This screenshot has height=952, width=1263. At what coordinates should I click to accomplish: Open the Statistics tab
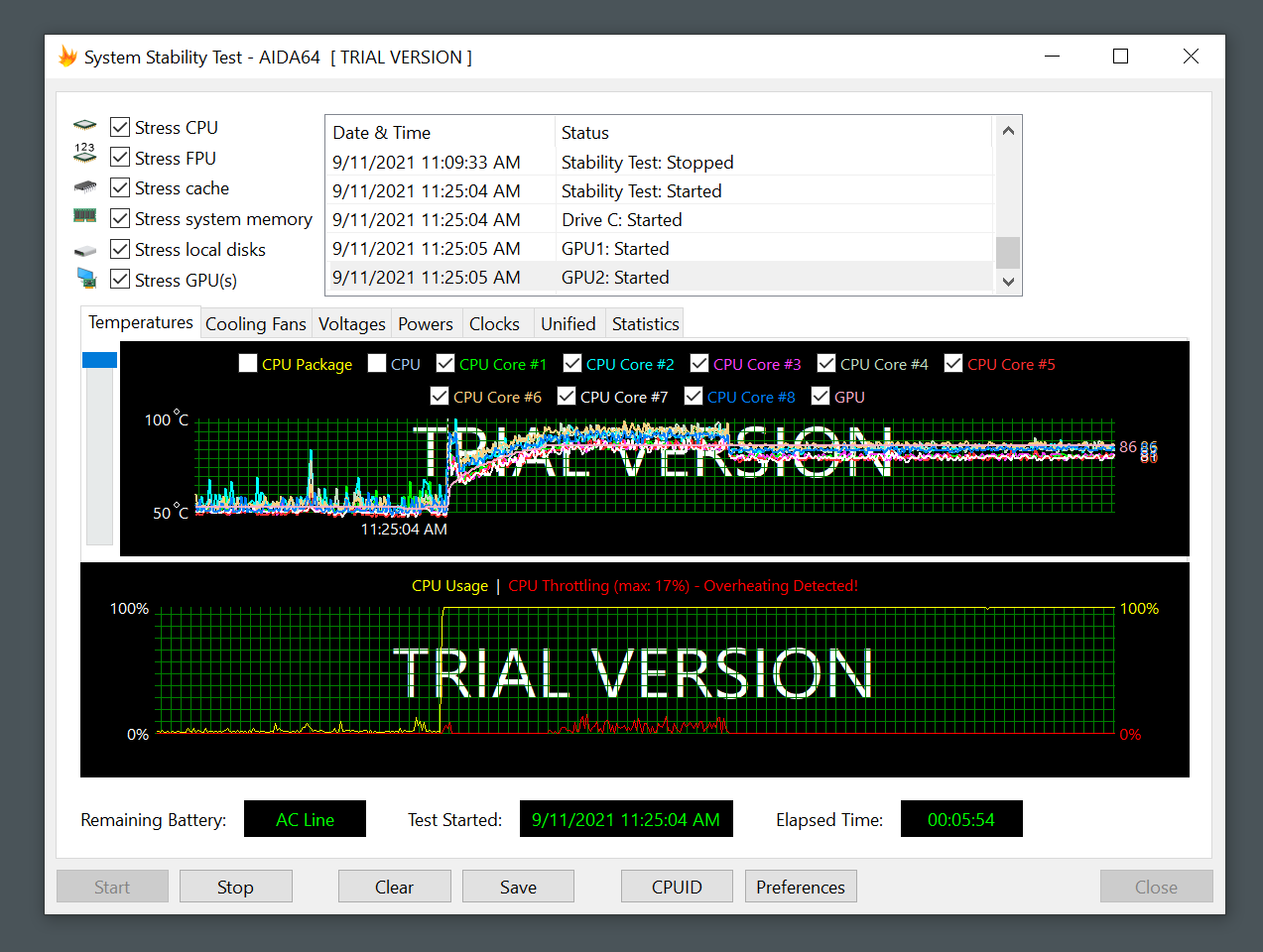646,324
